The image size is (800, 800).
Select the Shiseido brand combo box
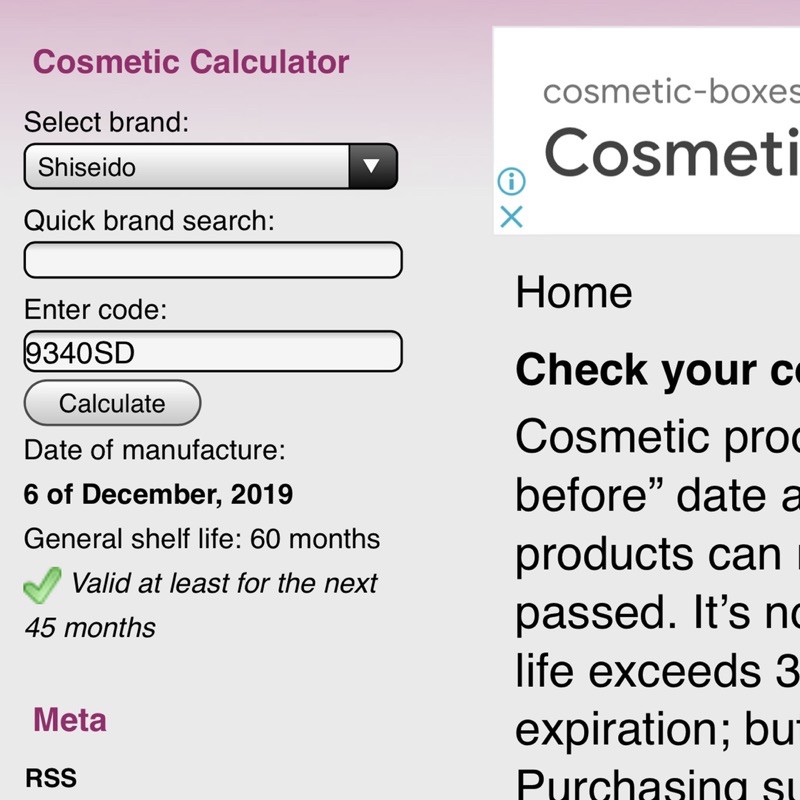(211, 166)
